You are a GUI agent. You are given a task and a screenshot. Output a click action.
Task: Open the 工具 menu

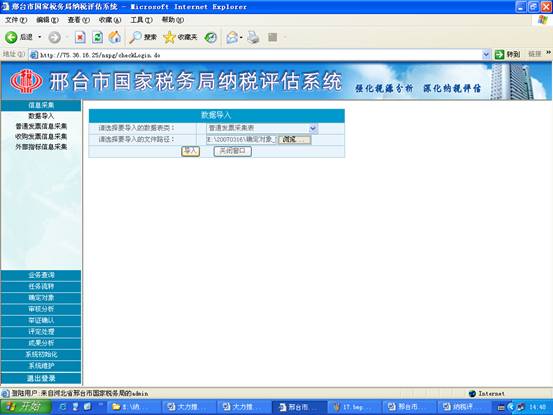pyautogui.click(x=141, y=20)
